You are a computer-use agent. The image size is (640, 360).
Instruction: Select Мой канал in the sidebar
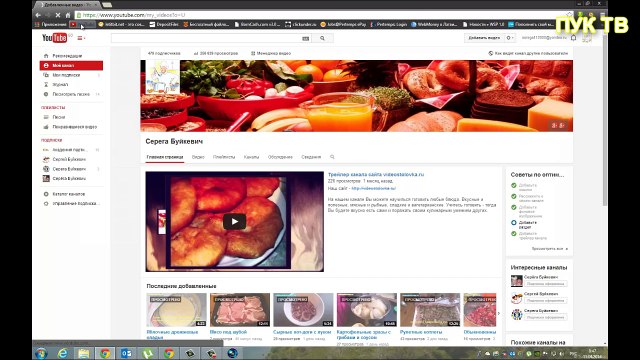tap(71, 65)
